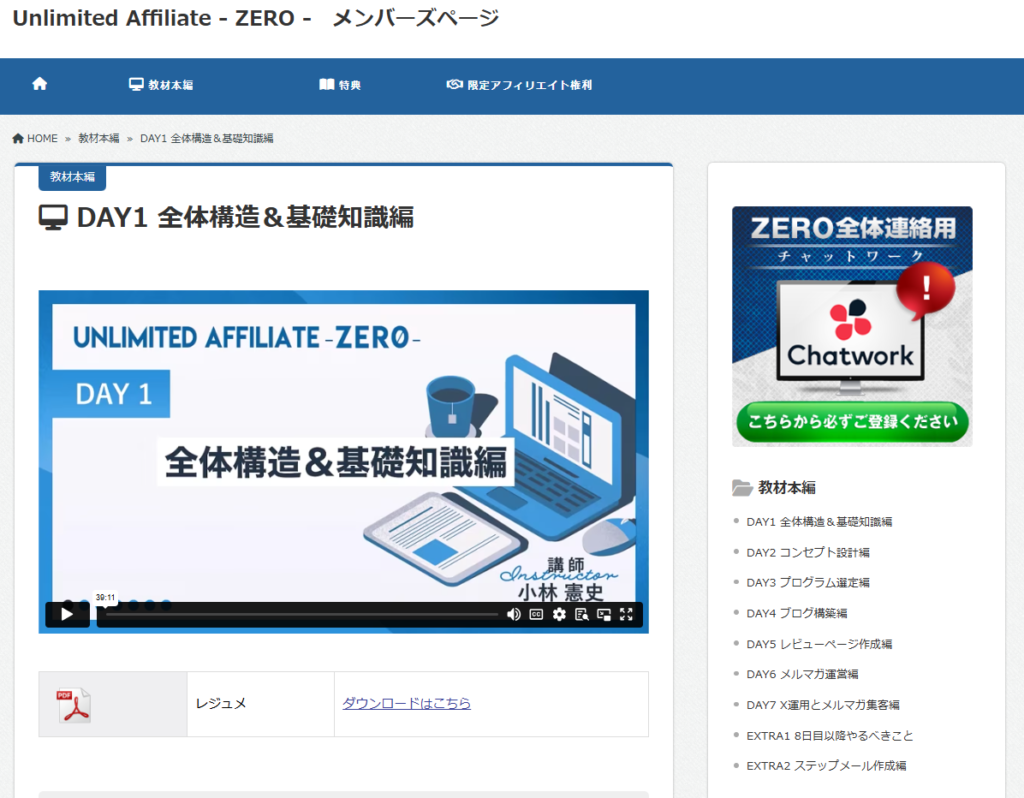The image size is (1024, 798).
Task: Open EXTRA2 ステップメール作成編 in the sidebar
Action: coord(825,766)
